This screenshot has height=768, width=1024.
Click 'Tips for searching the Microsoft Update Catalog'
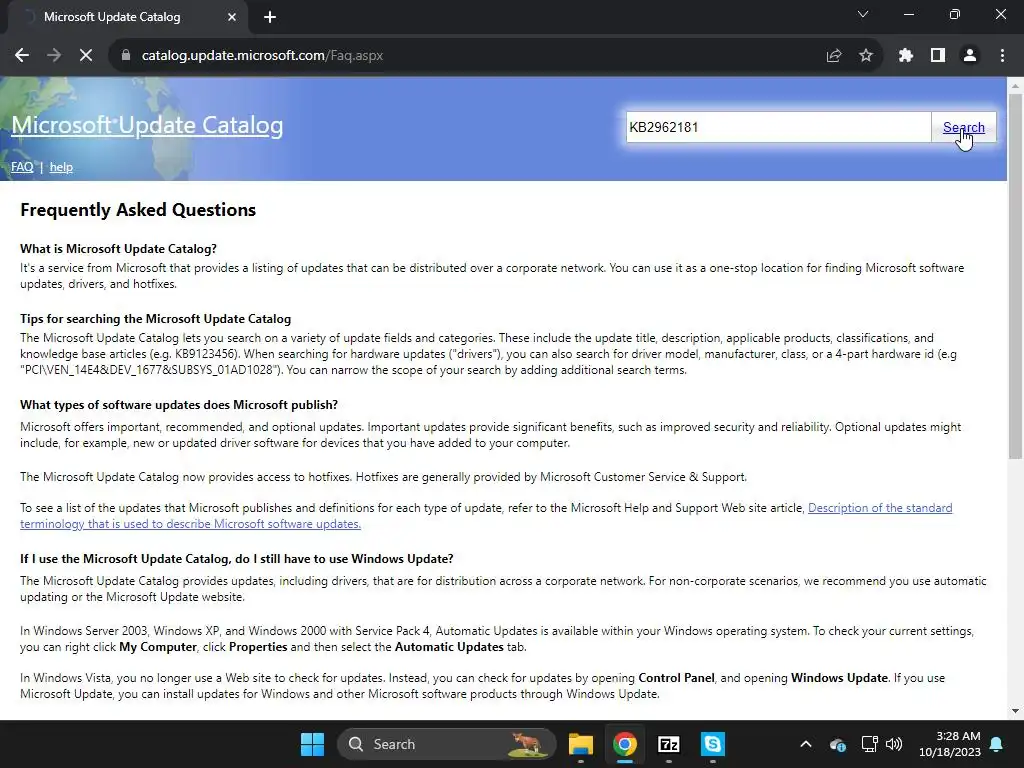coord(155,319)
